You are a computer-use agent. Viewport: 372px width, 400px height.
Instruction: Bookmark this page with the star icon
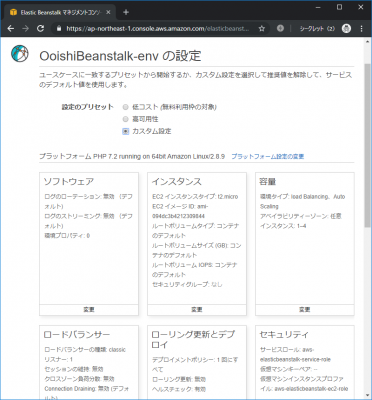262,29
